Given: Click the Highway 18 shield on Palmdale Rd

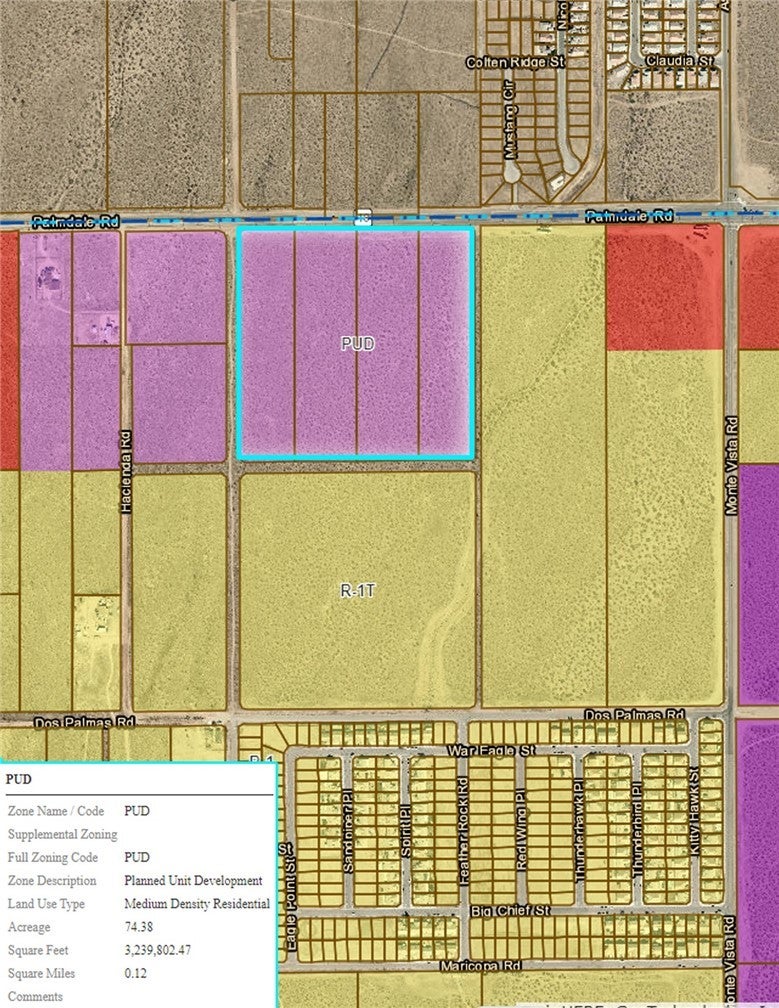Looking at the screenshot, I should (x=364, y=217).
